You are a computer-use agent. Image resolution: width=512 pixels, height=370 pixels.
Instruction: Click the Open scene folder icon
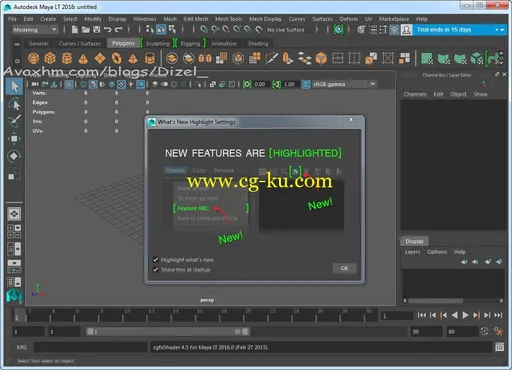coord(86,30)
